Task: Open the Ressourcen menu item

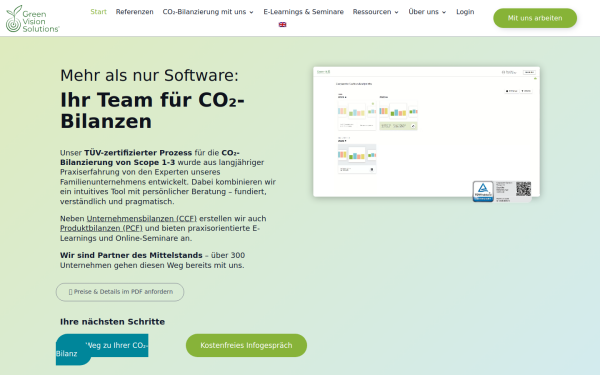Action: coord(372,12)
